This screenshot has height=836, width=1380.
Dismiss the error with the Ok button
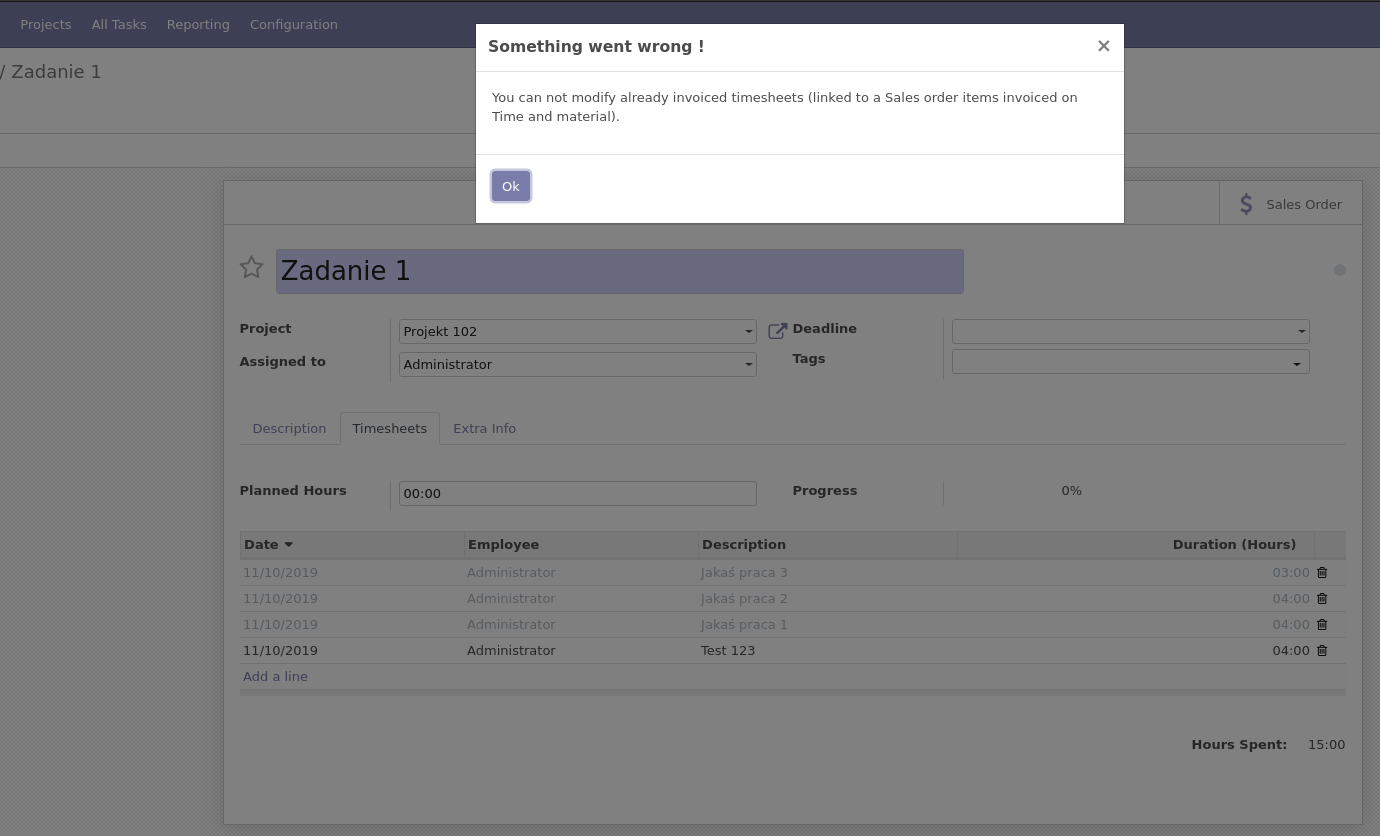coord(511,186)
